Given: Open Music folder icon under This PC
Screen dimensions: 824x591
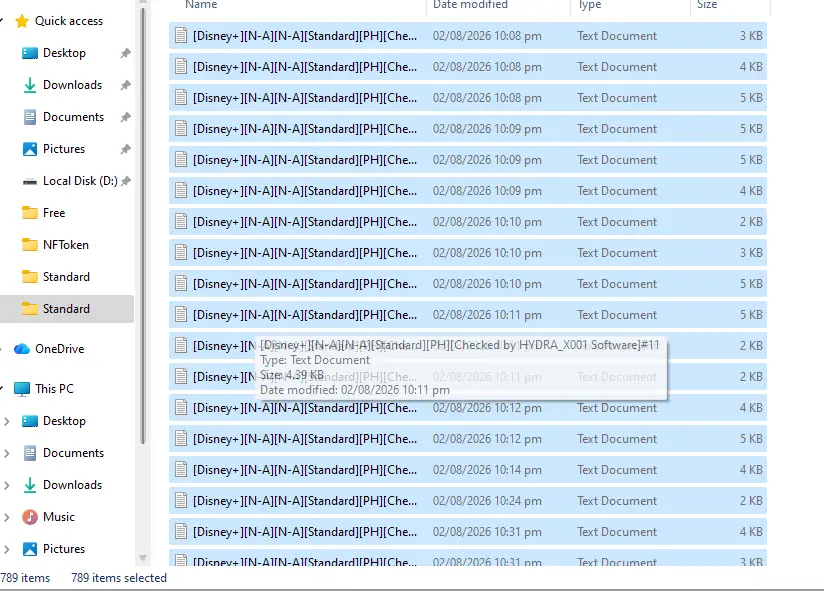Looking at the screenshot, I should 30,517.
